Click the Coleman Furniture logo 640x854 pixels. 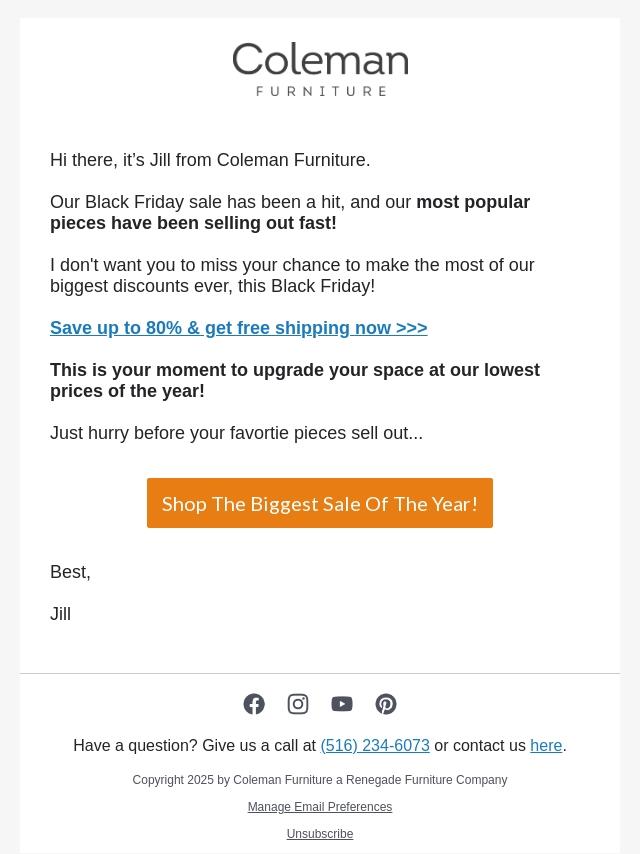tap(320, 69)
